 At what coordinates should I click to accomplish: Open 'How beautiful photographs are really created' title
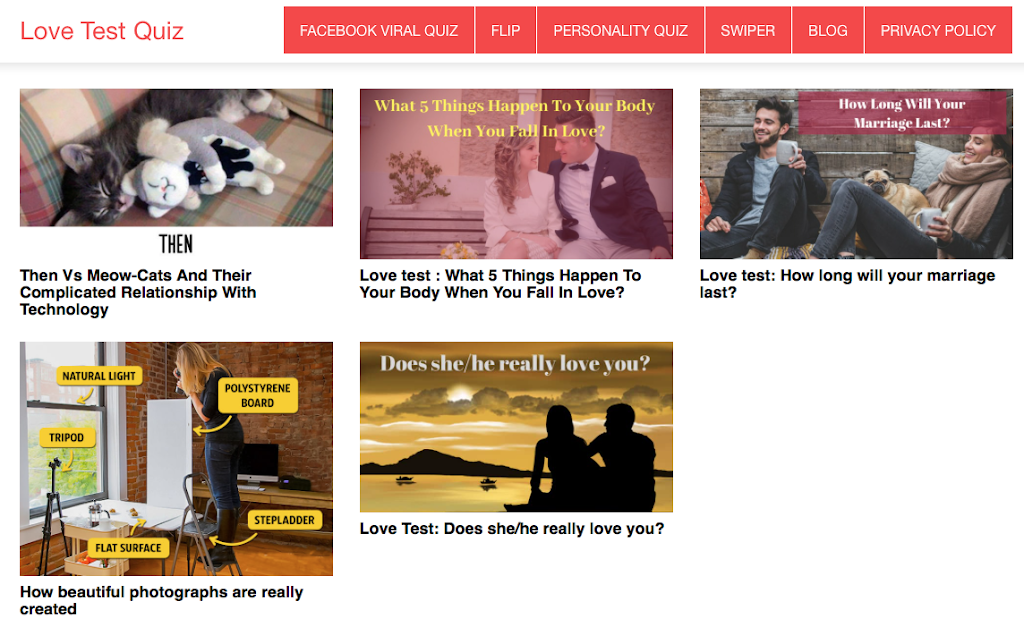pos(161,600)
